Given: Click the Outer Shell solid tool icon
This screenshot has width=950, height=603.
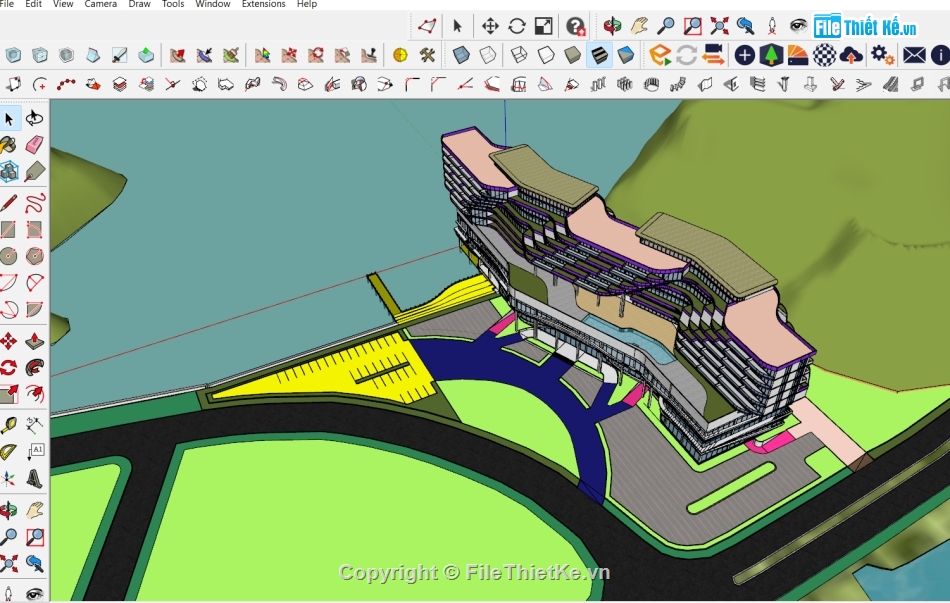Looking at the screenshot, I should coord(13,55).
